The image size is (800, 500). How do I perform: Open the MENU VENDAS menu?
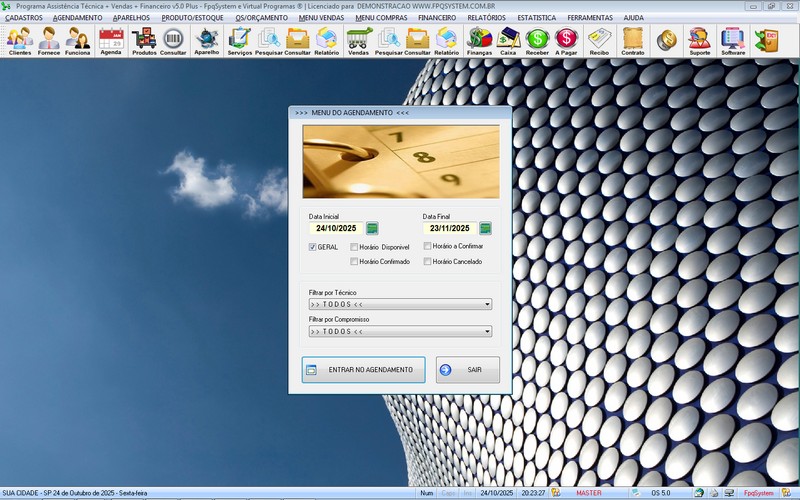click(x=321, y=17)
